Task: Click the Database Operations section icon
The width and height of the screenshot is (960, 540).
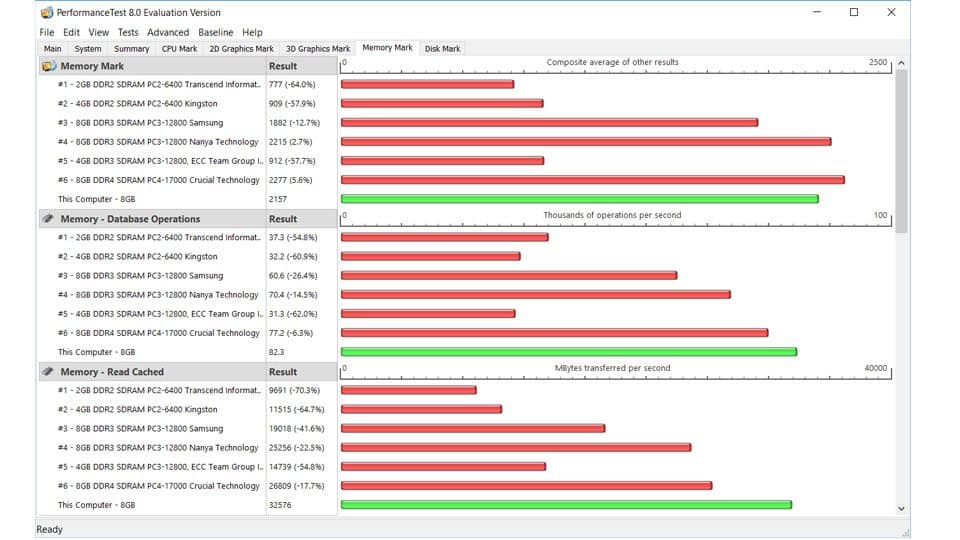Action: (48, 219)
